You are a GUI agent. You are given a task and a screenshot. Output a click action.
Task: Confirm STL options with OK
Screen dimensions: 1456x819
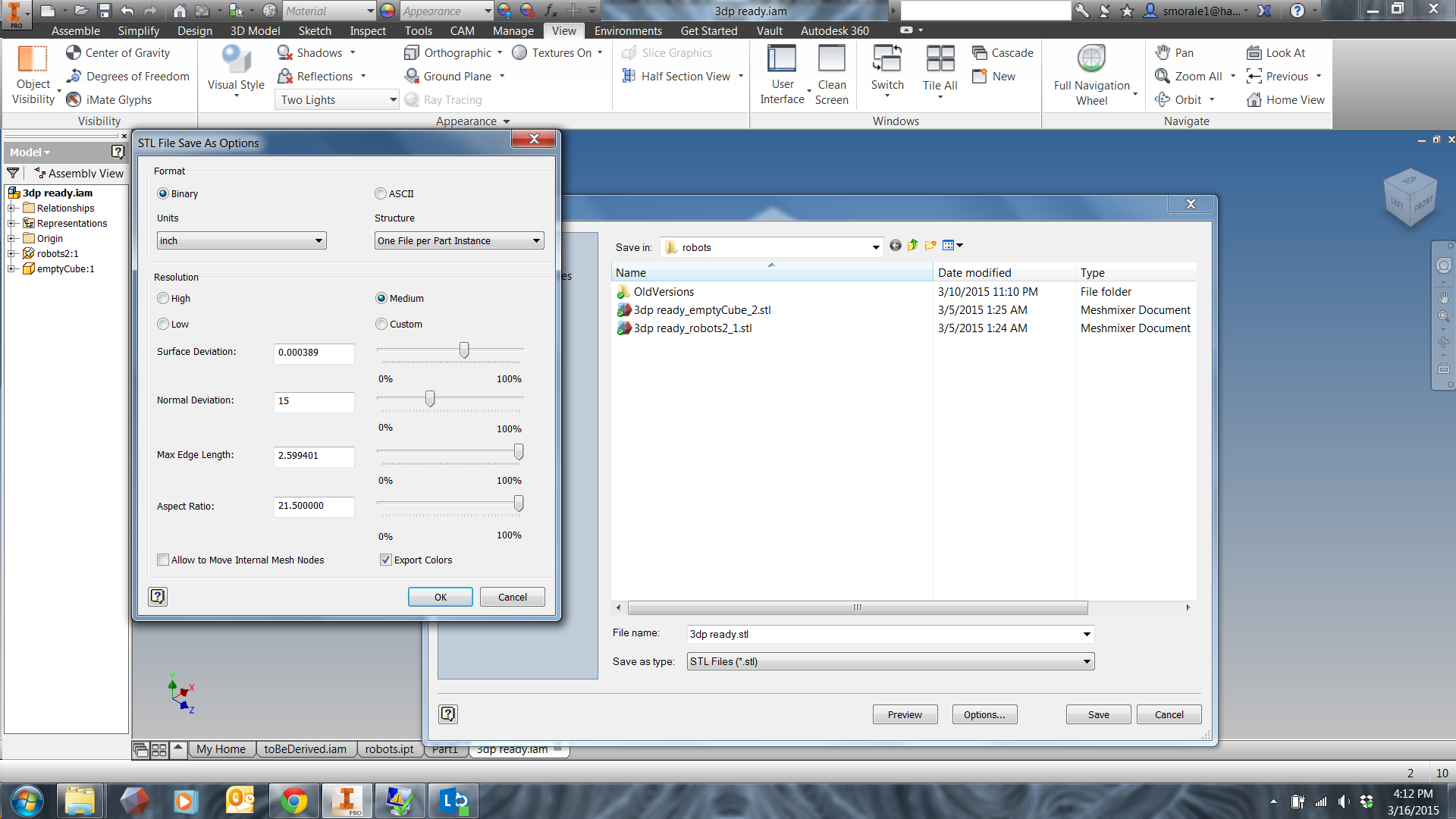(x=440, y=597)
